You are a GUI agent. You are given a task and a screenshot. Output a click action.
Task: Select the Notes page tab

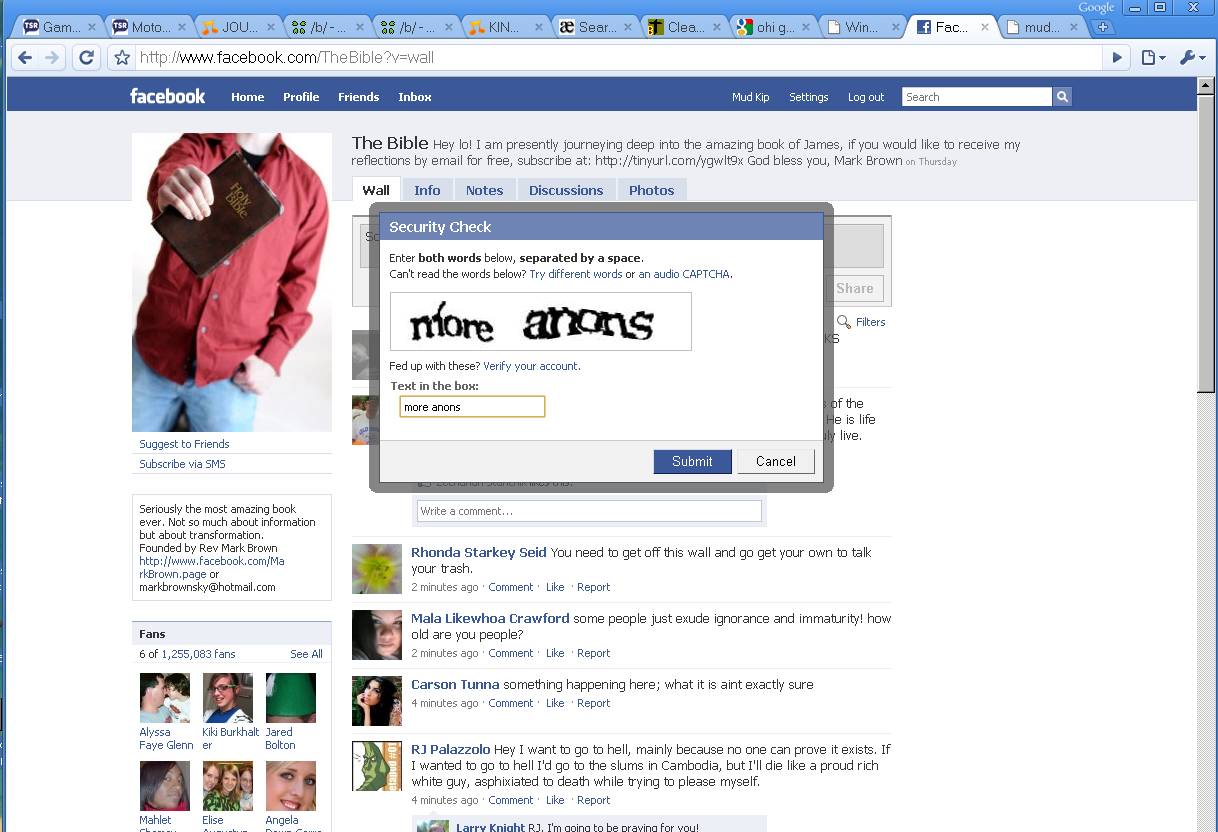tap(485, 190)
